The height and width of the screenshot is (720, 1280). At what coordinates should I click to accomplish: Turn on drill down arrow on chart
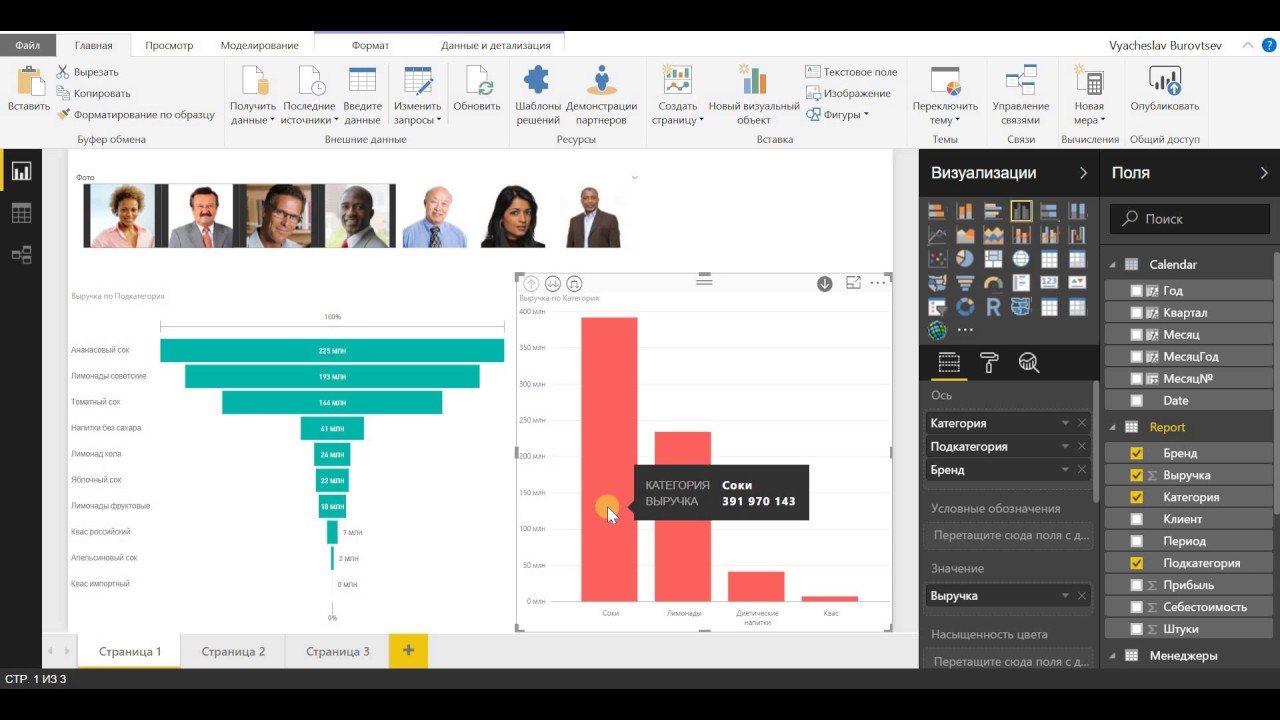pyautogui.click(x=824, y=283)
